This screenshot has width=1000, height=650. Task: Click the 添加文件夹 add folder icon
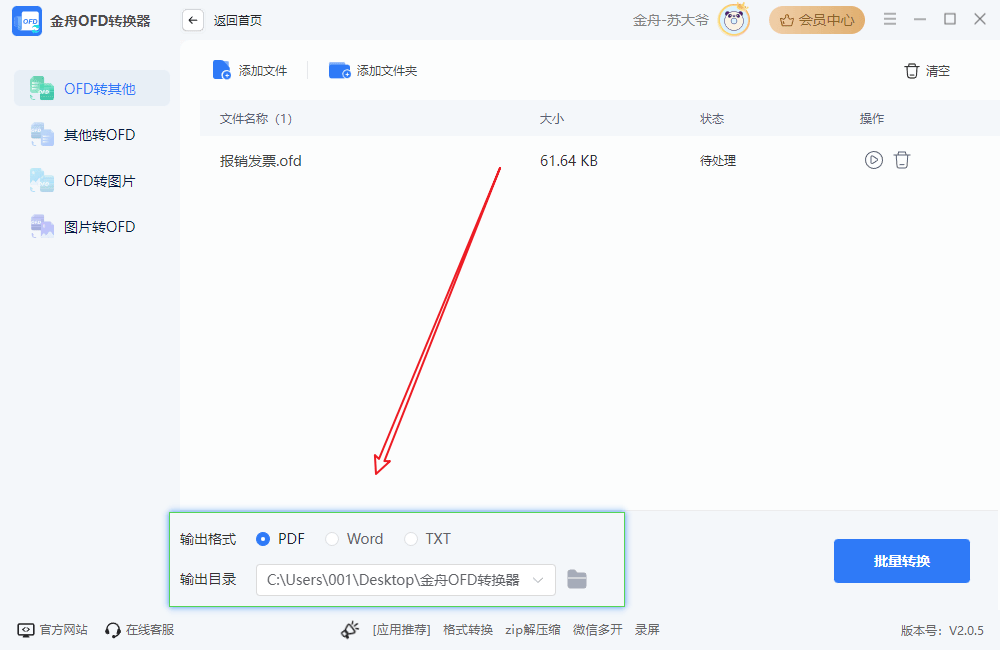tap(340, 70)
